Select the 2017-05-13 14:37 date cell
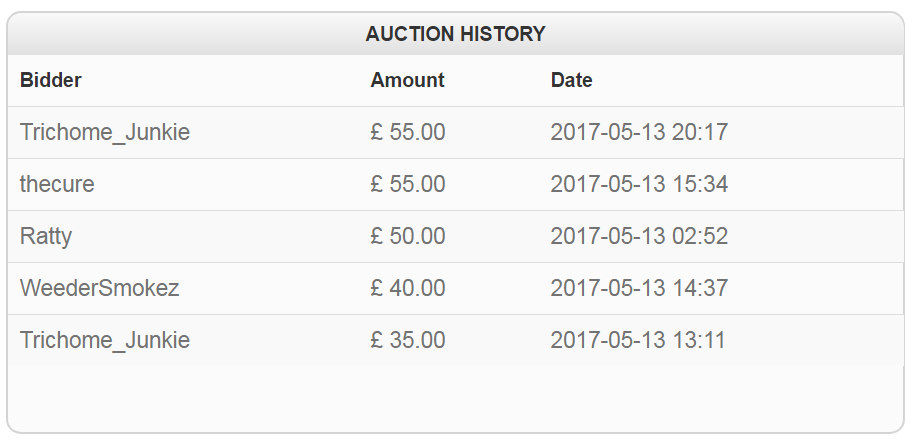The height and width of the screenshot is (447, 913). (x=639, y=288)
